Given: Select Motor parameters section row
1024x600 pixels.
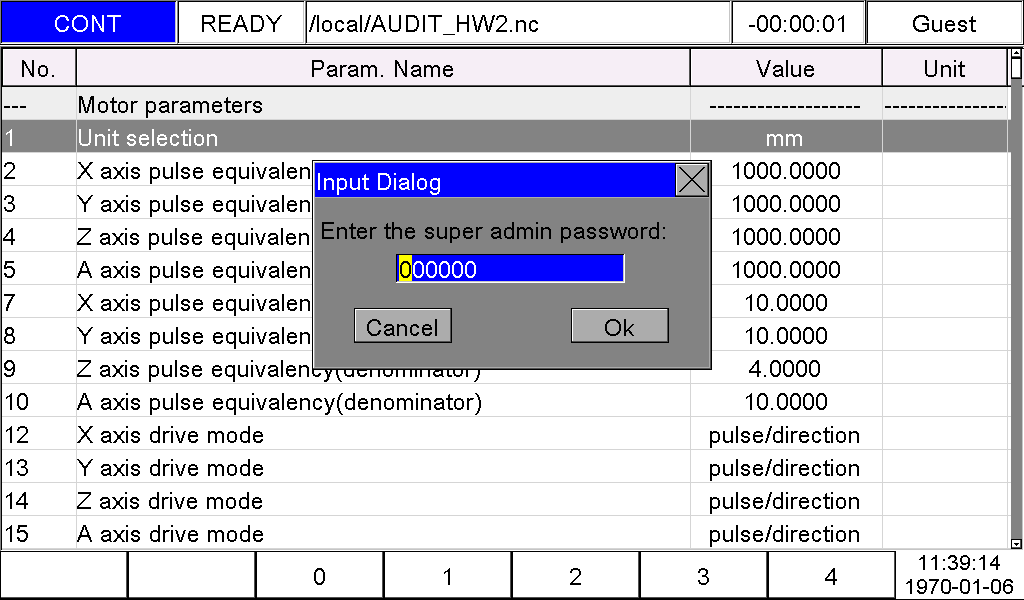Looking at the screenshot, I should (505, 104).
